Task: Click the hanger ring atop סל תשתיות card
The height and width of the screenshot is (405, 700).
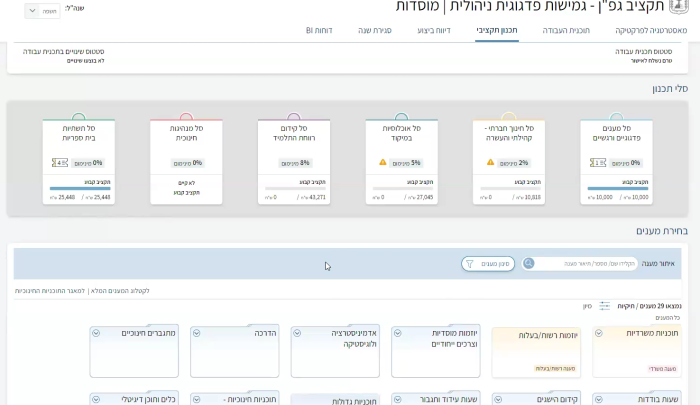Action: tap(79, 117)
